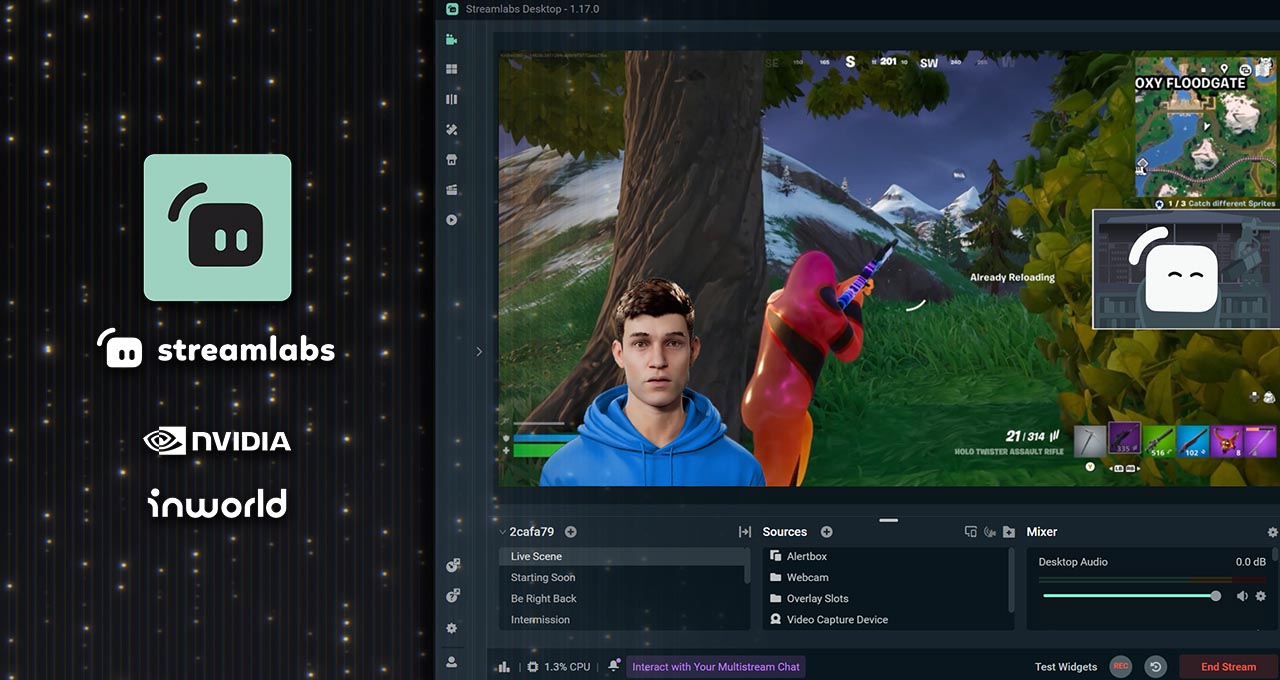Open Streamlabs settings gear near sidebar bottom
The height and width of the screenshot is (680, 1280).
coord(451,628)
